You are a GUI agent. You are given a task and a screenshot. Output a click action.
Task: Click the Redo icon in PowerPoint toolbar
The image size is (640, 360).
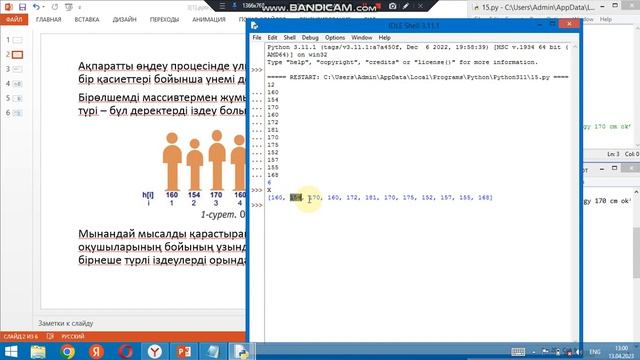point(55,7)
